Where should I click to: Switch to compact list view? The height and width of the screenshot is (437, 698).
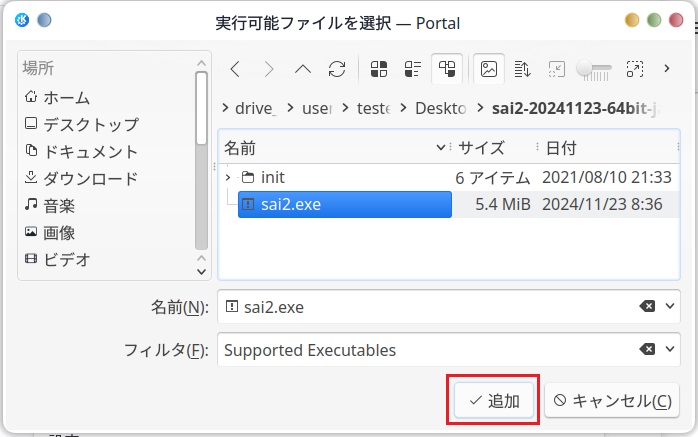tap(413, 69)
